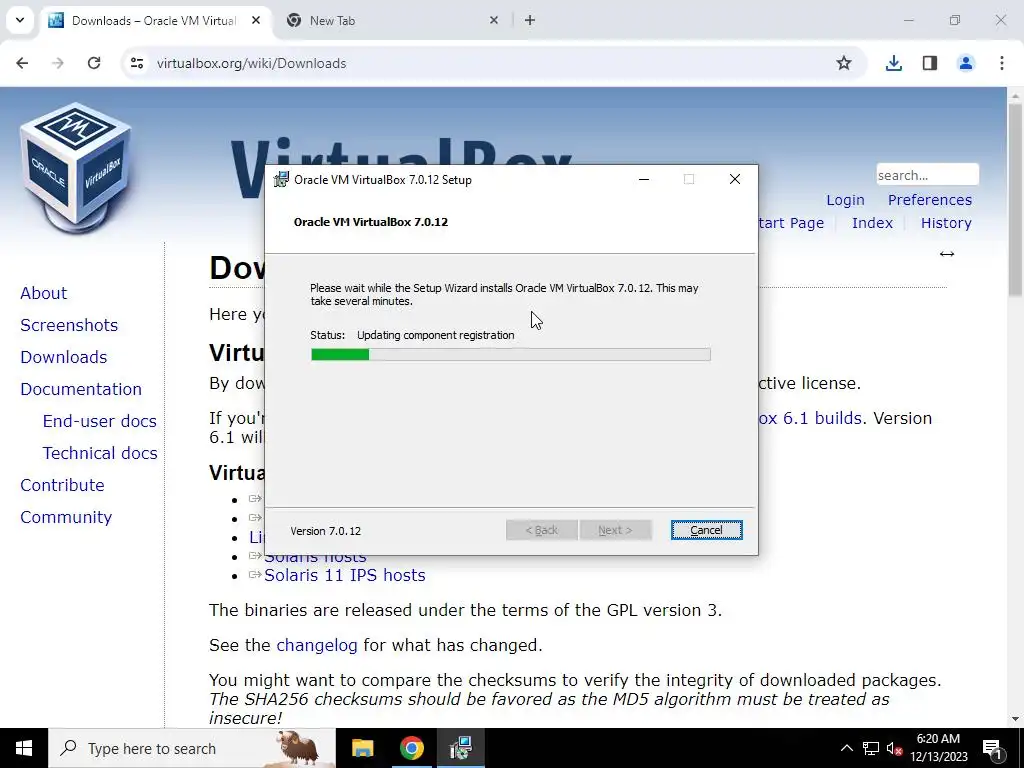Open the Preferences link
Image resolution: width=1024 pixels, height=768 pixels.
point(929,200)
